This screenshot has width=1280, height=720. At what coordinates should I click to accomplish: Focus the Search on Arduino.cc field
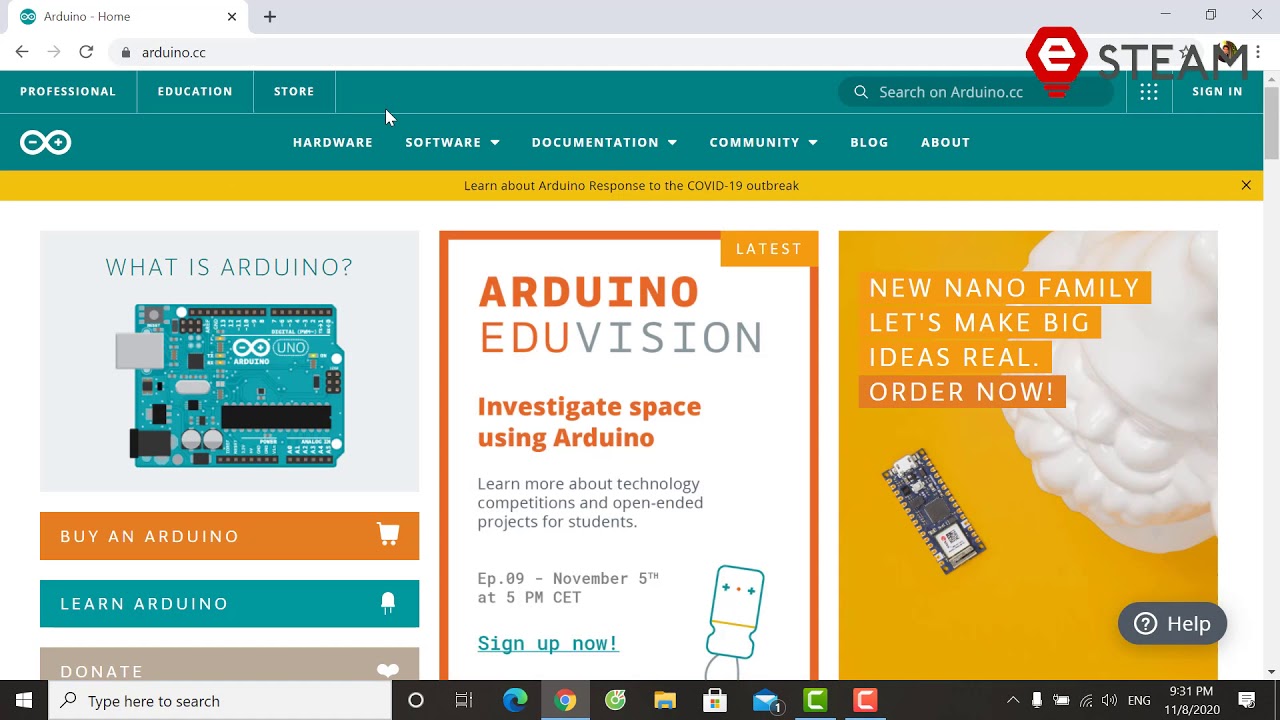(975, 92)
